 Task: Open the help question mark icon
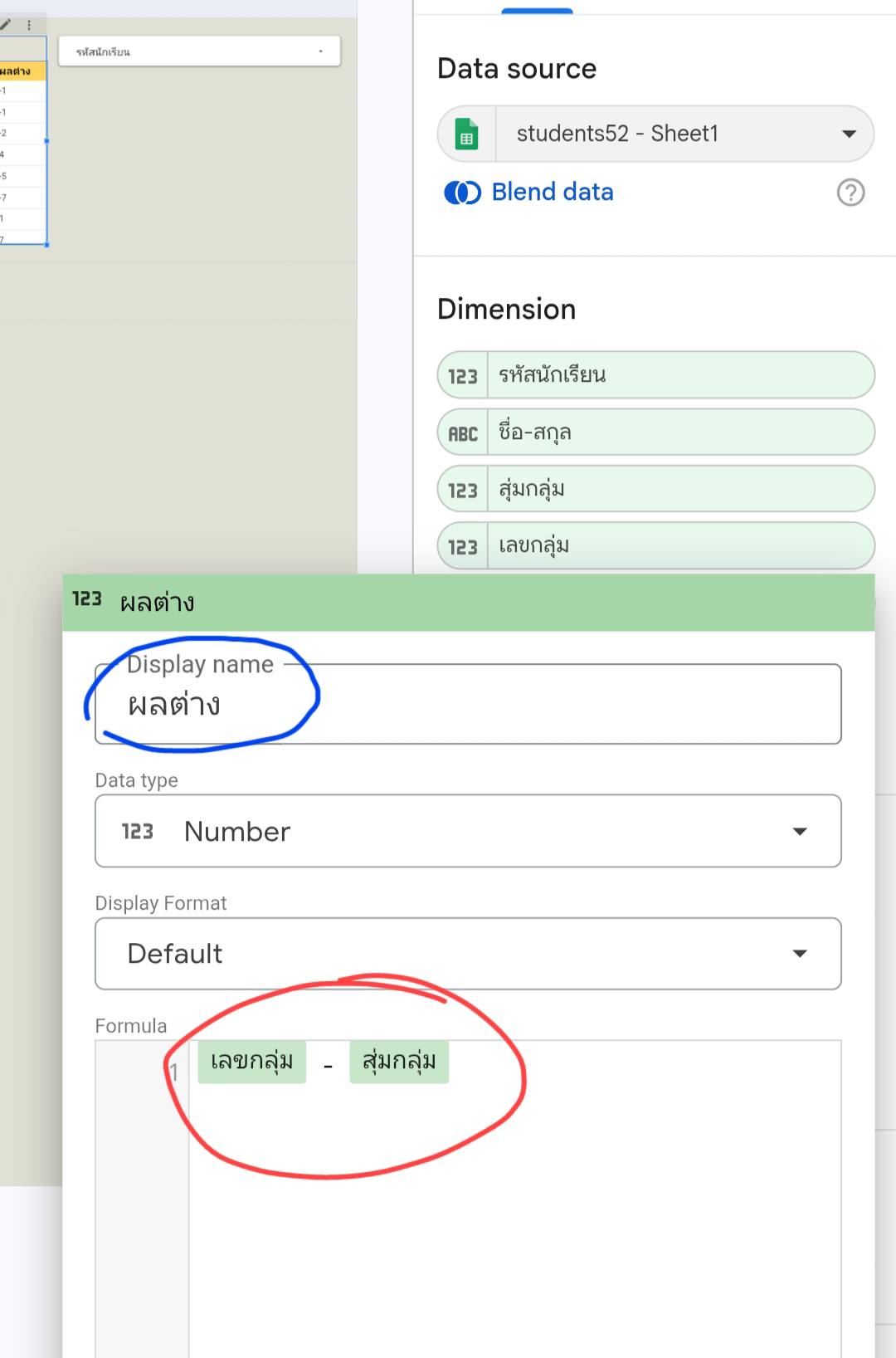point(850,193)
